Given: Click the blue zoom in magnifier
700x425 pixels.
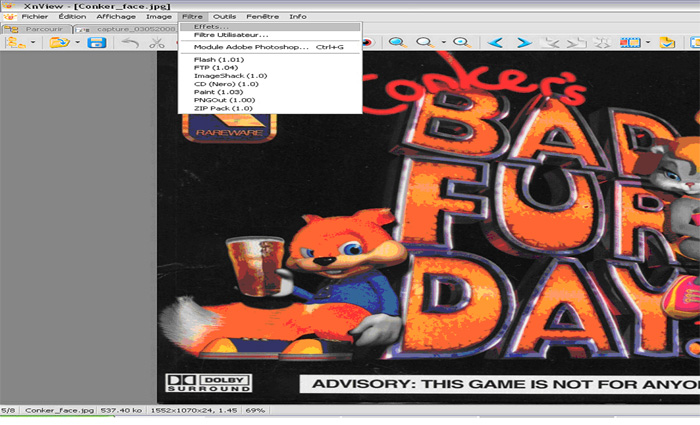Looking at the screenshot, I should [397, 42].
